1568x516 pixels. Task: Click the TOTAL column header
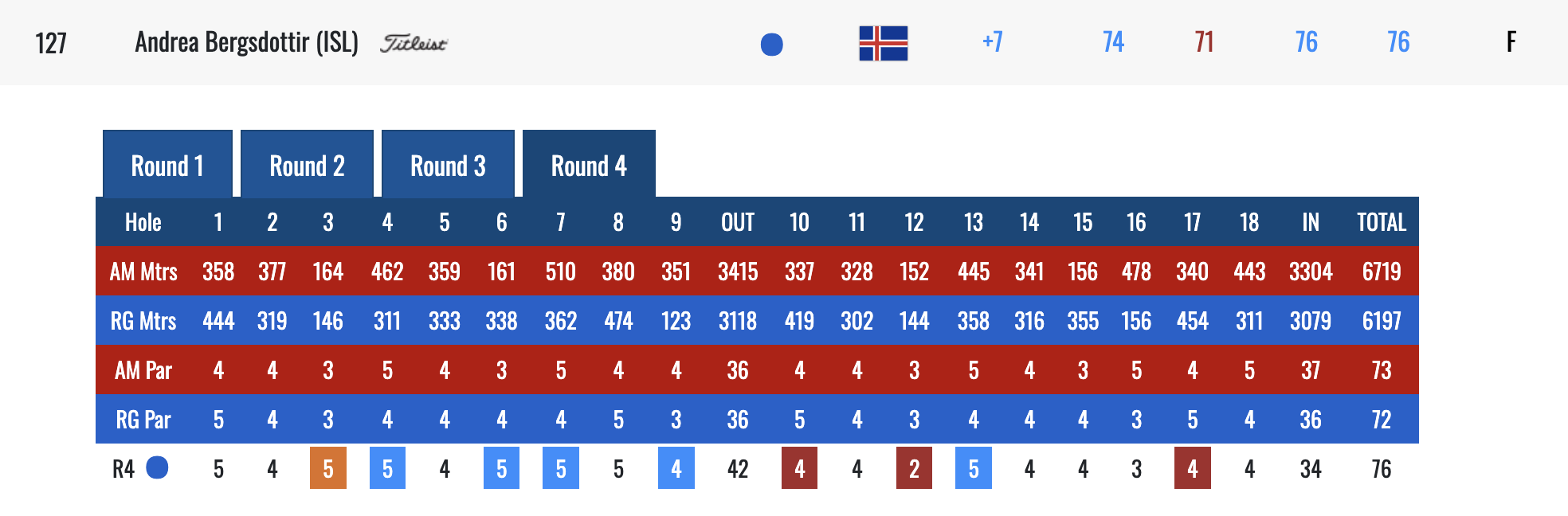(1381, 222)
